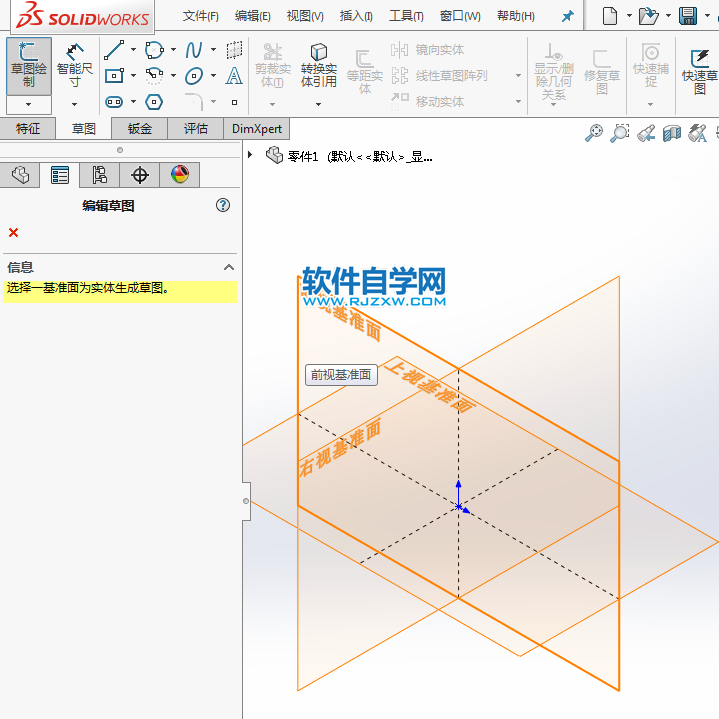Open the 工具(T) menu

(406, 16)
